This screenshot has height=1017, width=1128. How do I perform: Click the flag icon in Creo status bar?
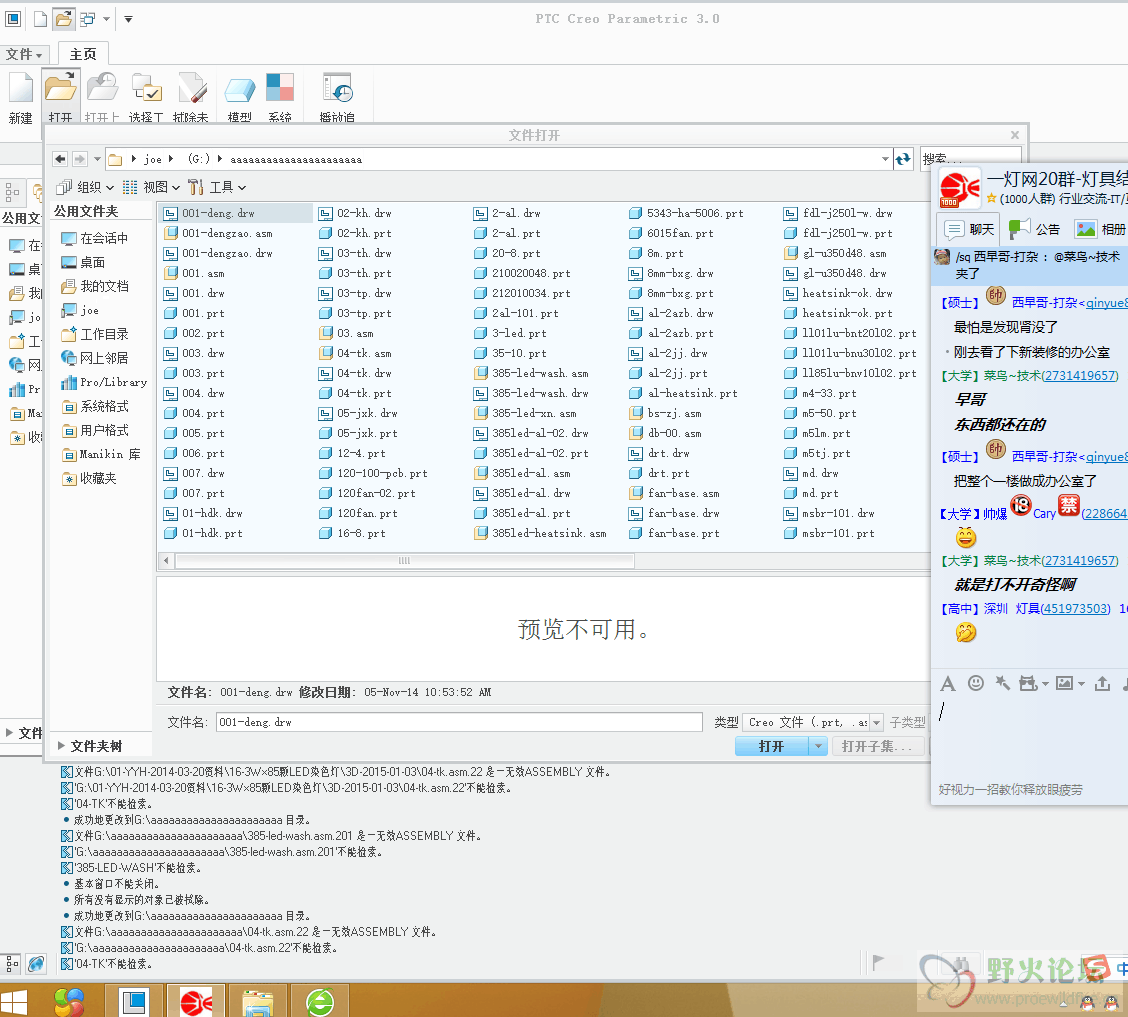point(878,962)
